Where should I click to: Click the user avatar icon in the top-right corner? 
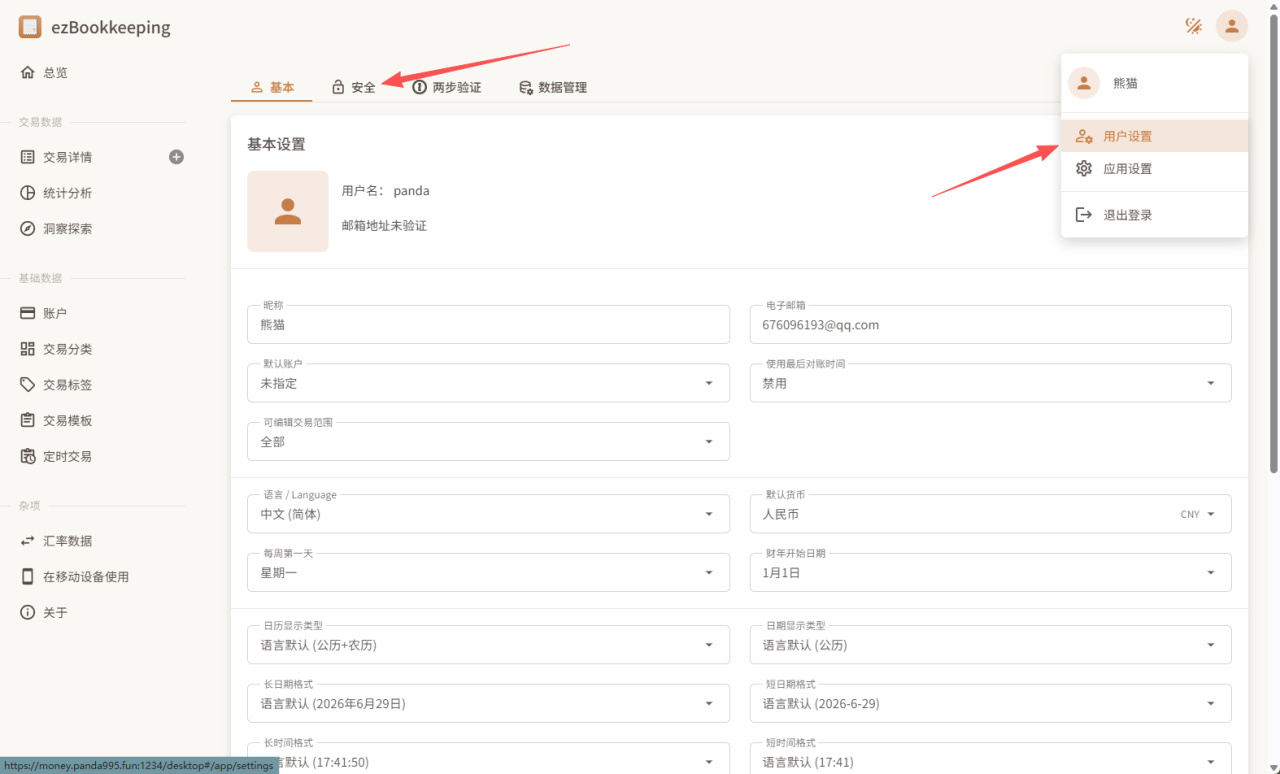click(x=1232, y=26)
